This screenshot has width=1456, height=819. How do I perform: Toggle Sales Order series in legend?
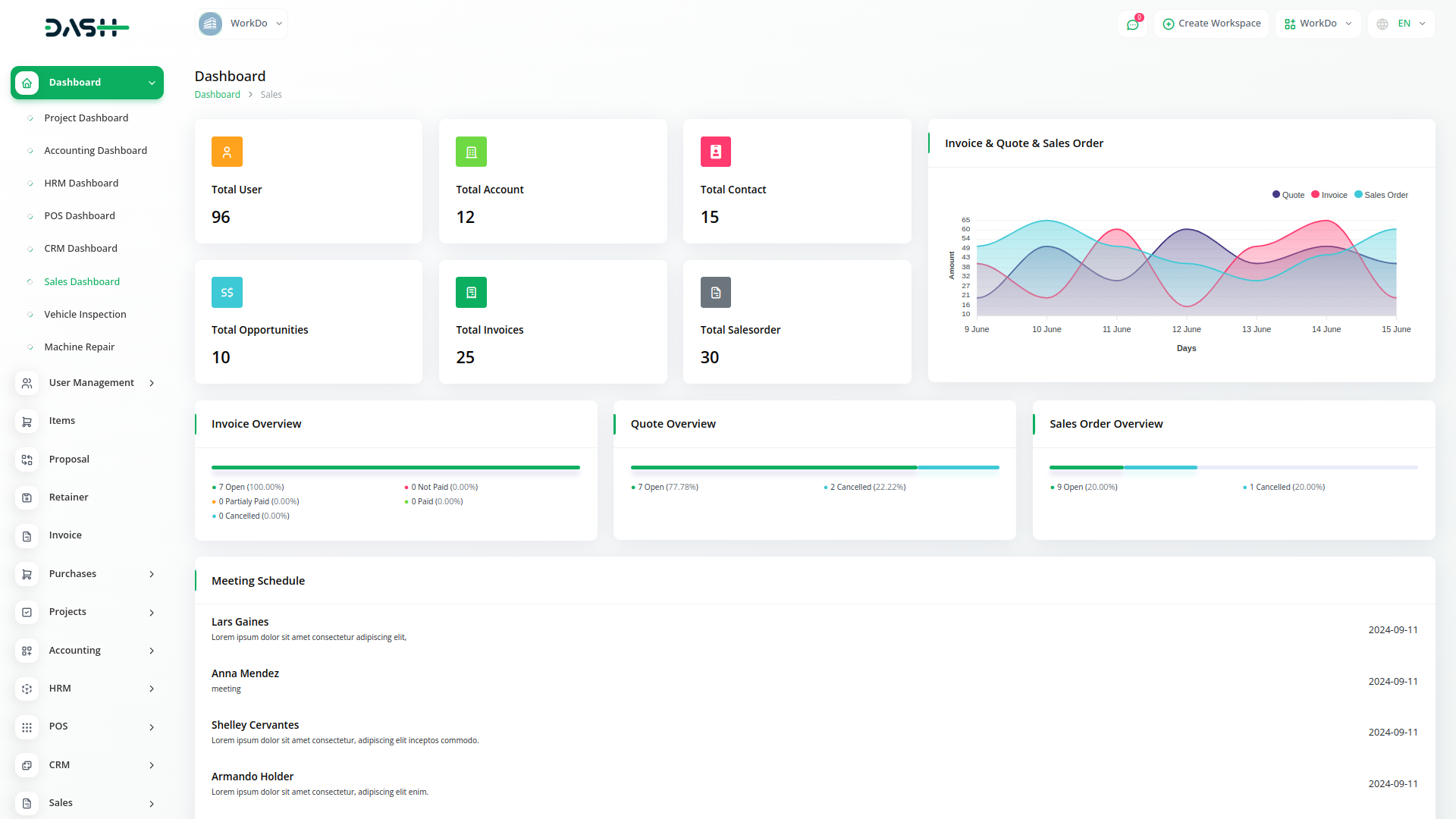click(1381, 195)
